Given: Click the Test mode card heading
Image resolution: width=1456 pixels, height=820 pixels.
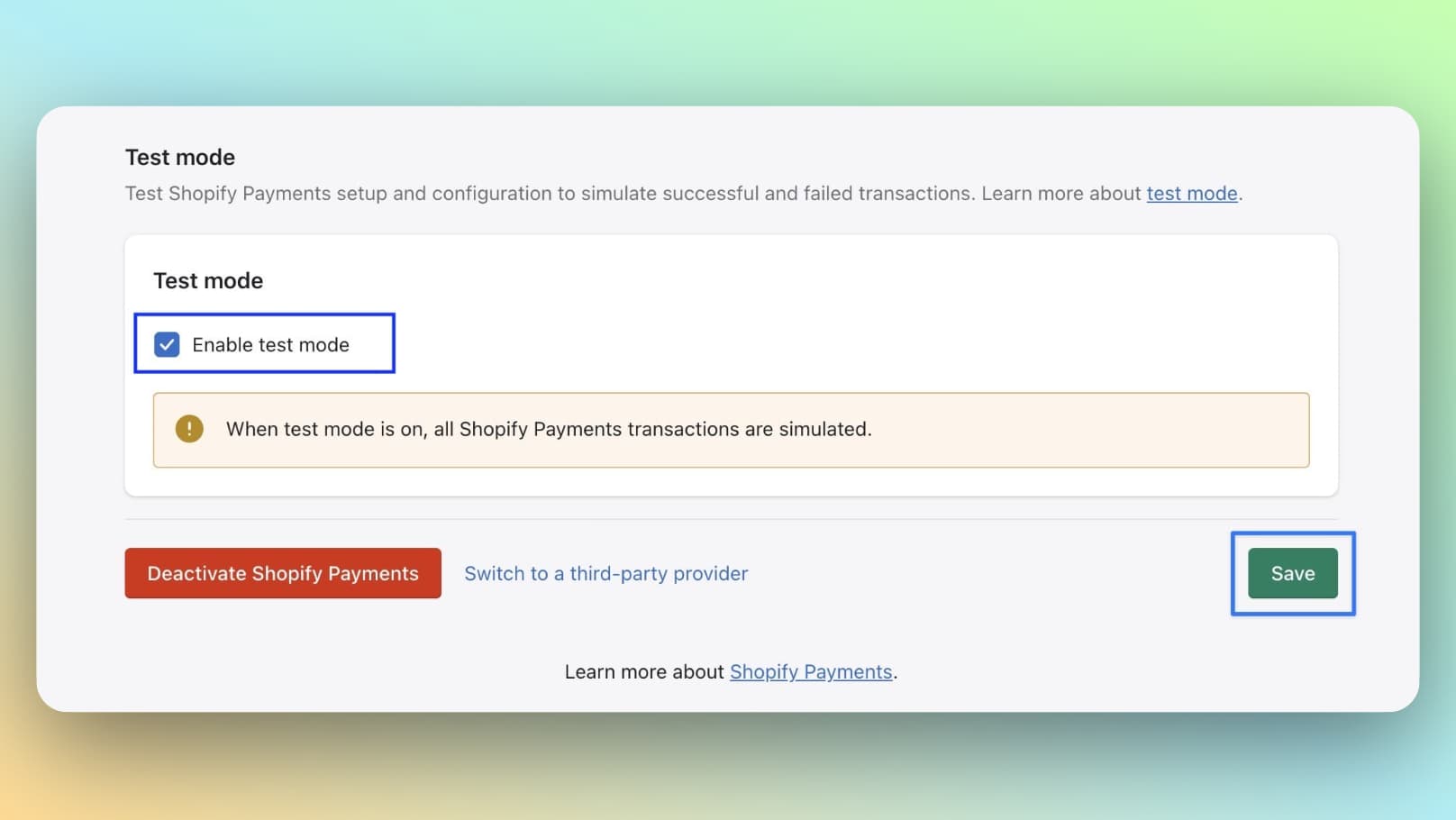Looking at the screenshot, I should 208,280.
